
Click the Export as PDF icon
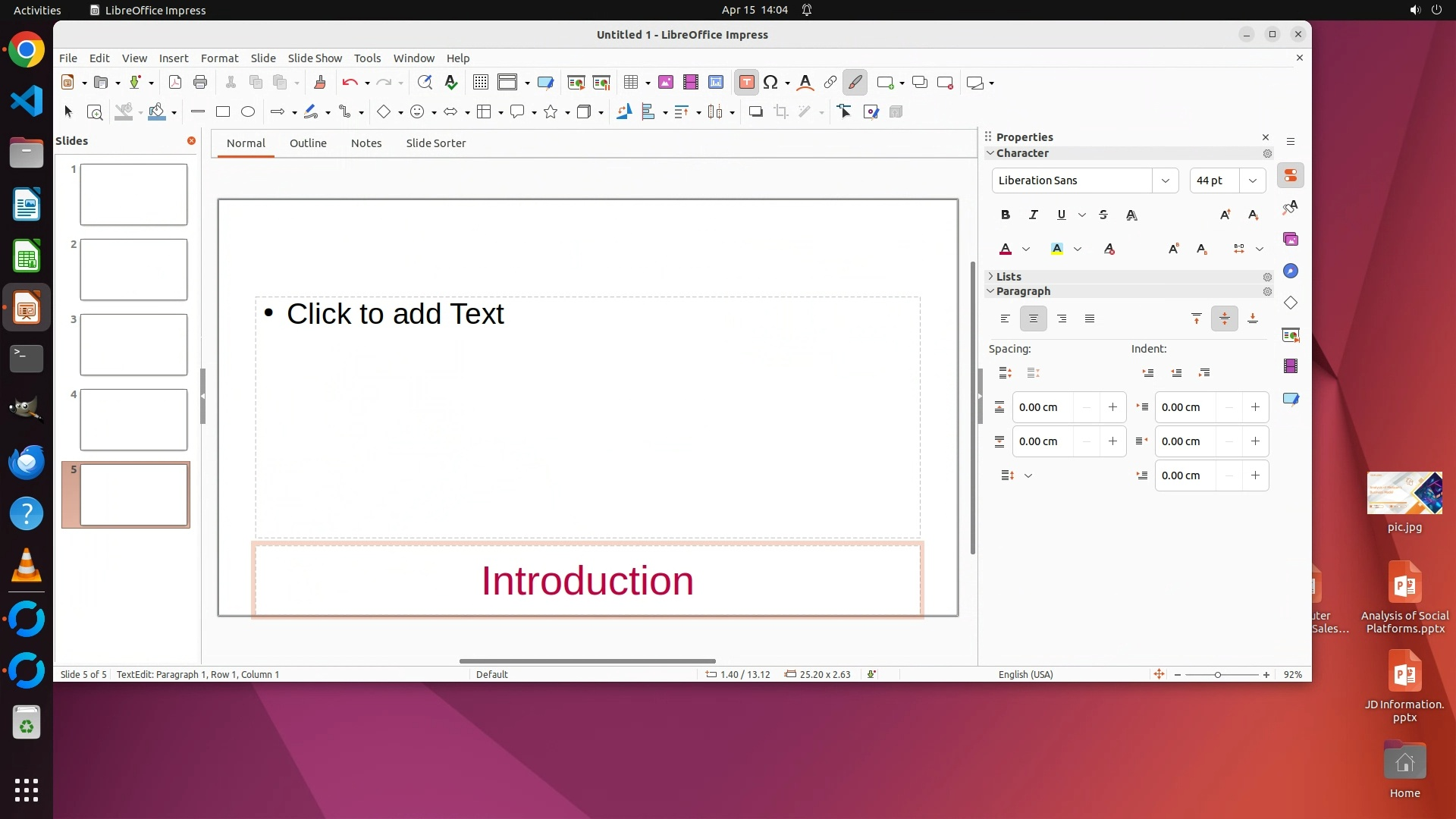175,83
